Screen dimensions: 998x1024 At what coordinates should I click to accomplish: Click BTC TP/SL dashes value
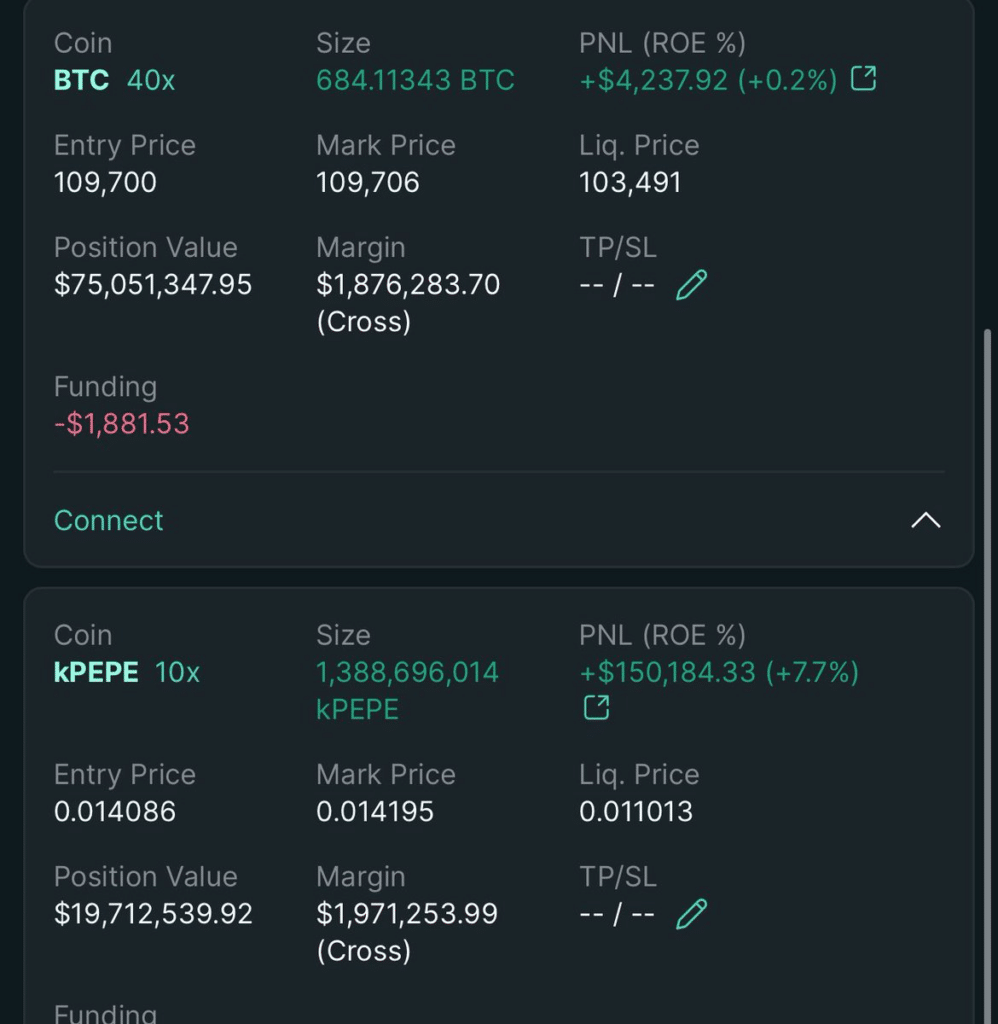click(617, 285)
